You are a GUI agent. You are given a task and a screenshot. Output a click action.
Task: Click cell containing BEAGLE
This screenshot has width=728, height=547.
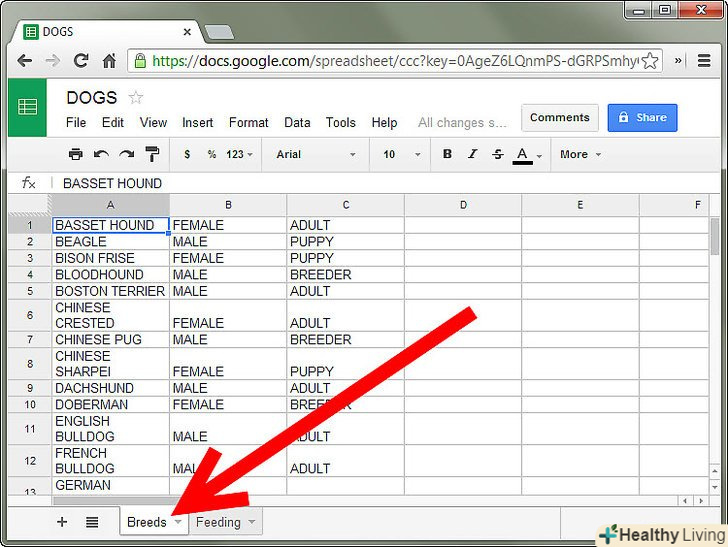(x=110, y=242)
